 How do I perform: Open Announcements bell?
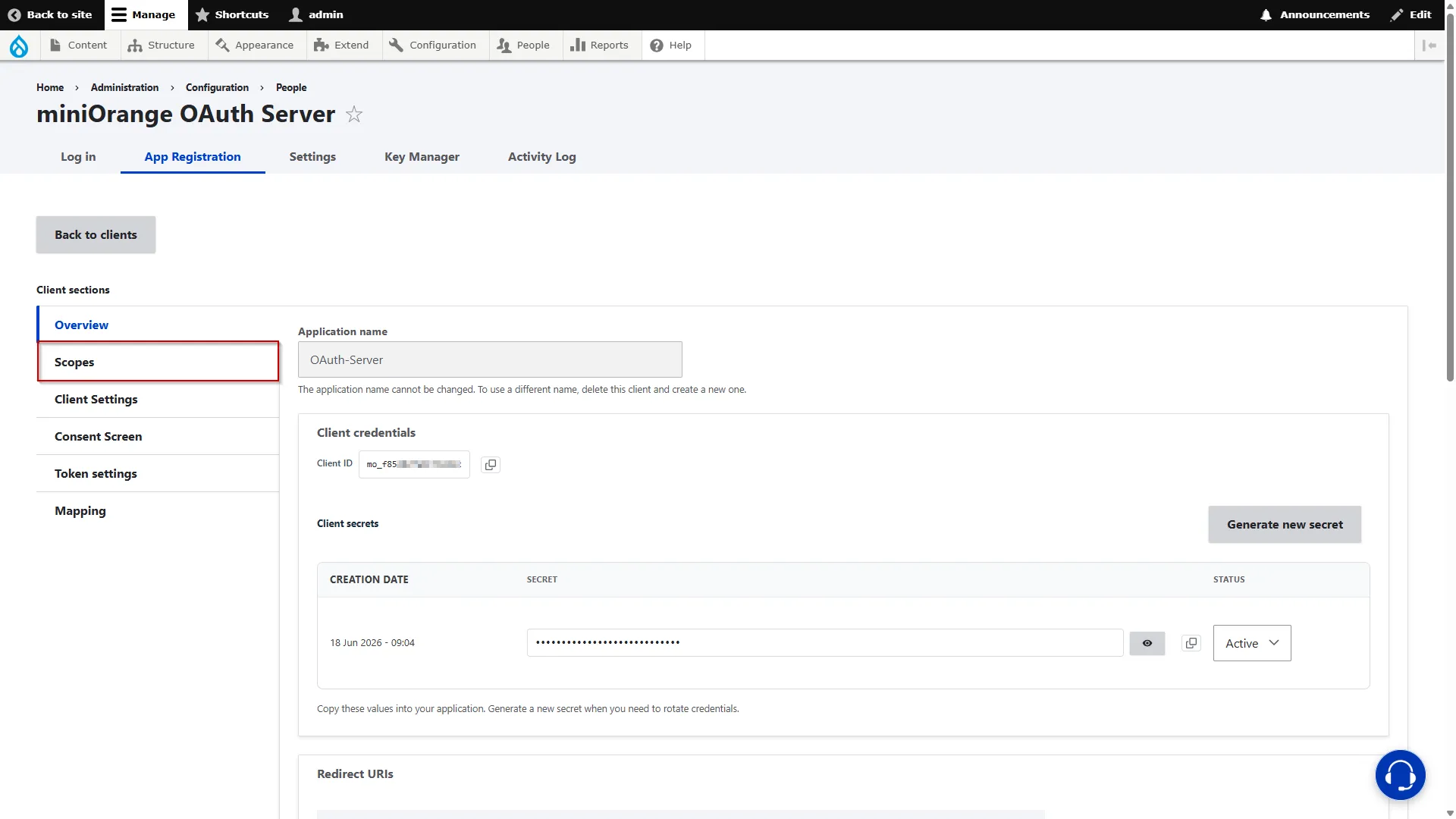(1315, 14)
